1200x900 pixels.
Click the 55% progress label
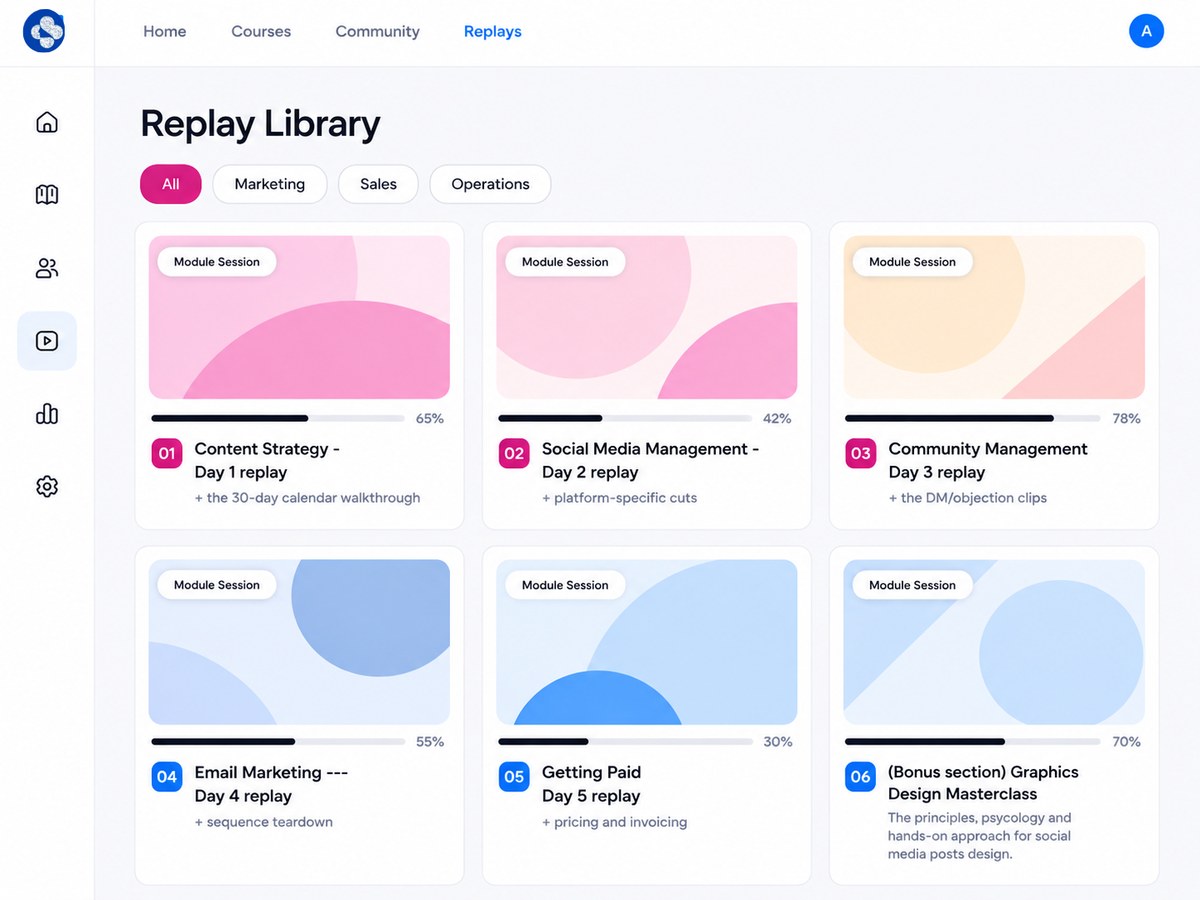(x=430, y=742)
